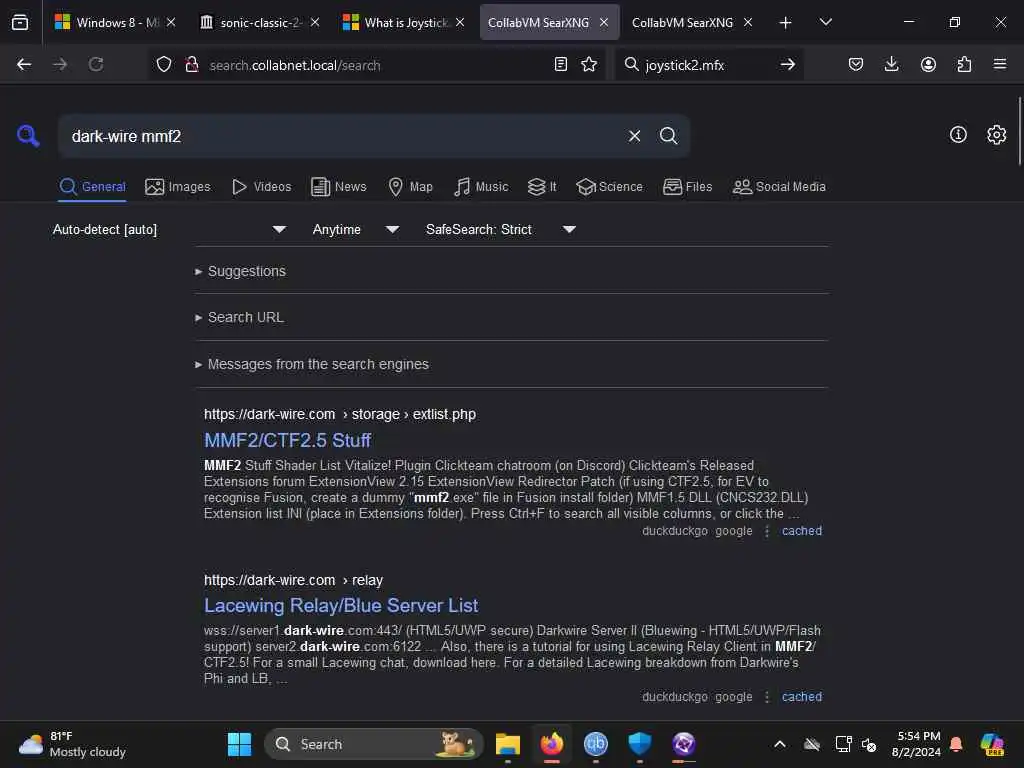Open Firefox application hamburger menu
Viewport: 1024px width, 768px height.
[1000, 65]
